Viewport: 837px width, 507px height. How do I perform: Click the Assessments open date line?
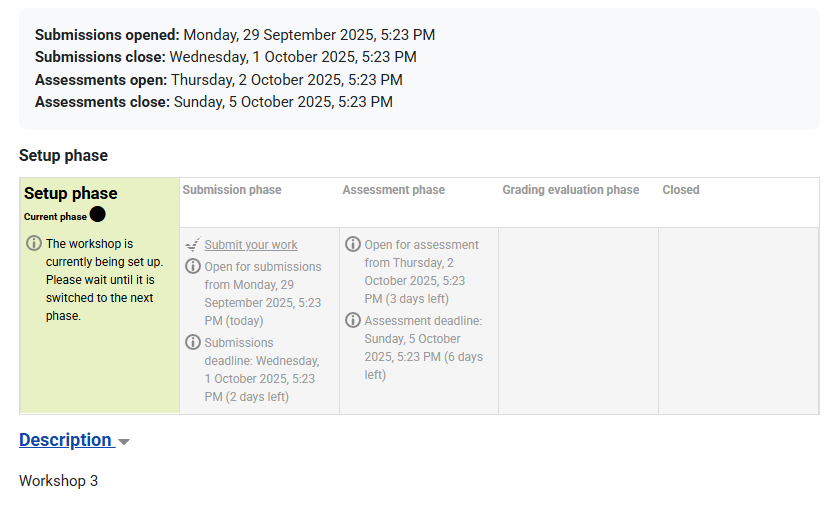pos(219,79)
